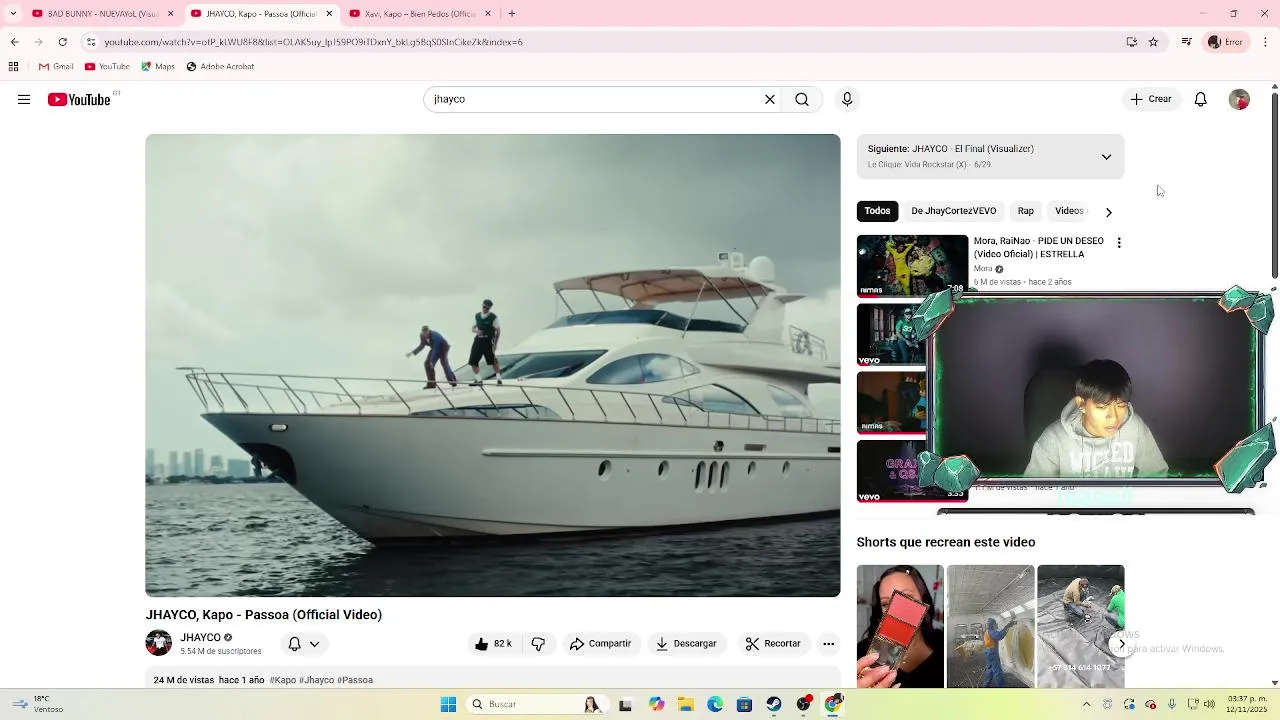Viewport: 1280px width, 720px height.
Task: Bookmark this page with the star icon
Action: point(1153,42)
